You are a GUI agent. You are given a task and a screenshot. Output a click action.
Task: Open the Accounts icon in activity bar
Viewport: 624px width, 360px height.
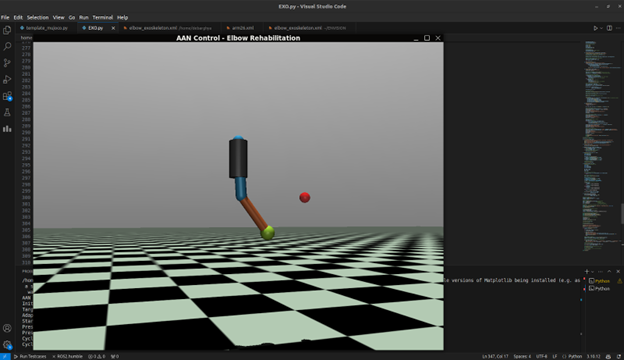tap(7, 328)
